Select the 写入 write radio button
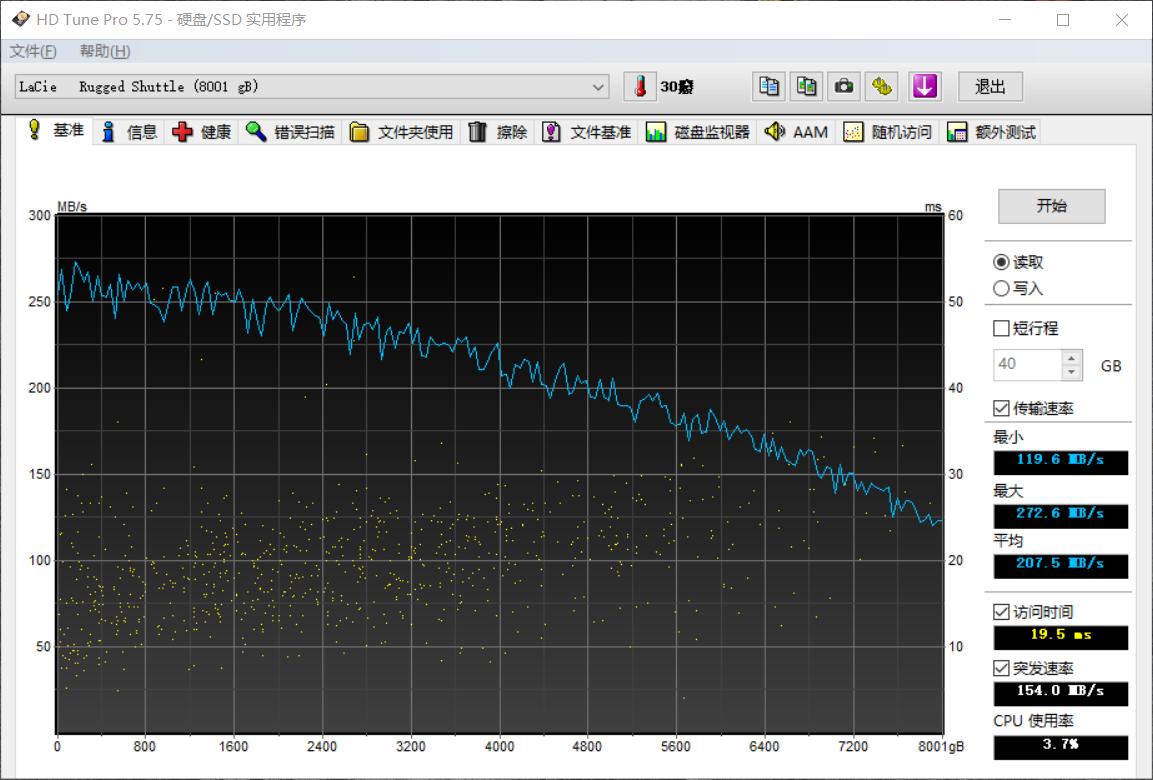 [x=1001, y=288]
